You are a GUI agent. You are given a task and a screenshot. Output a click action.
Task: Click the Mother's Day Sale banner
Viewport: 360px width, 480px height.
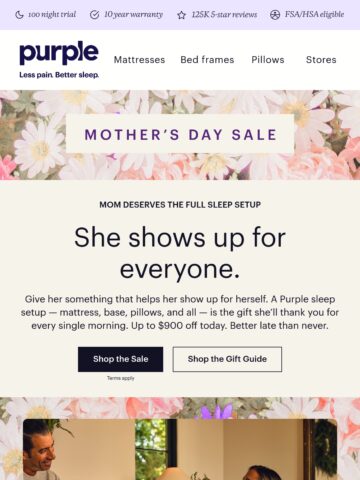tap(180, 134)
